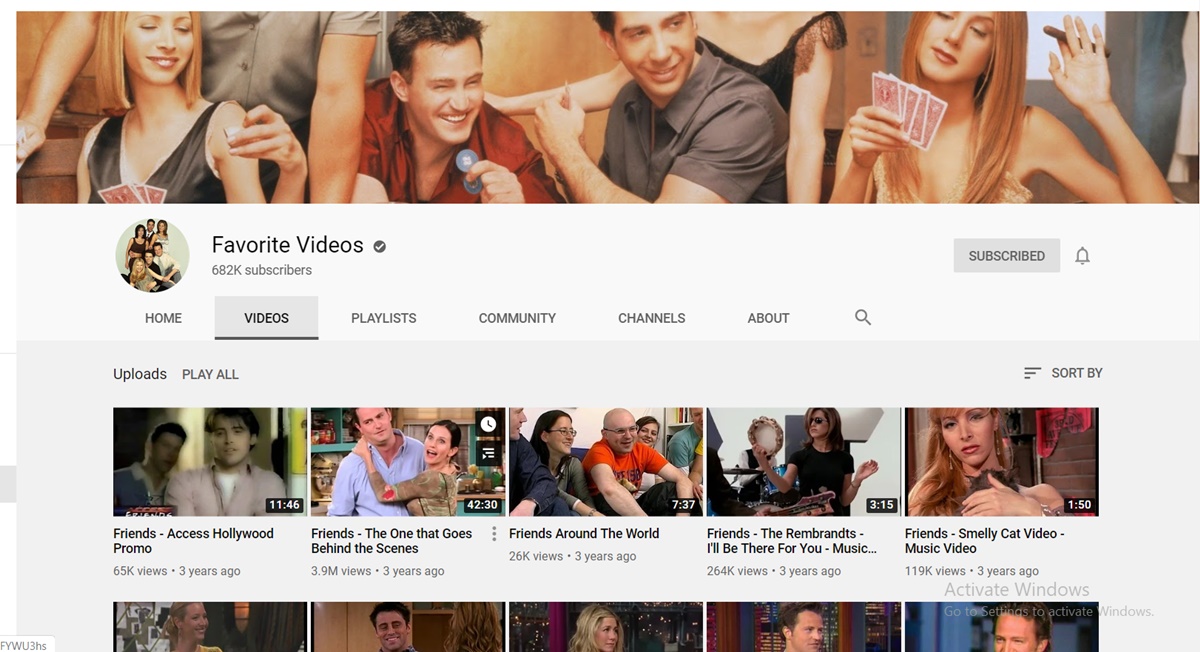Switch to the PLAYLISTS tab

(383, 318)
